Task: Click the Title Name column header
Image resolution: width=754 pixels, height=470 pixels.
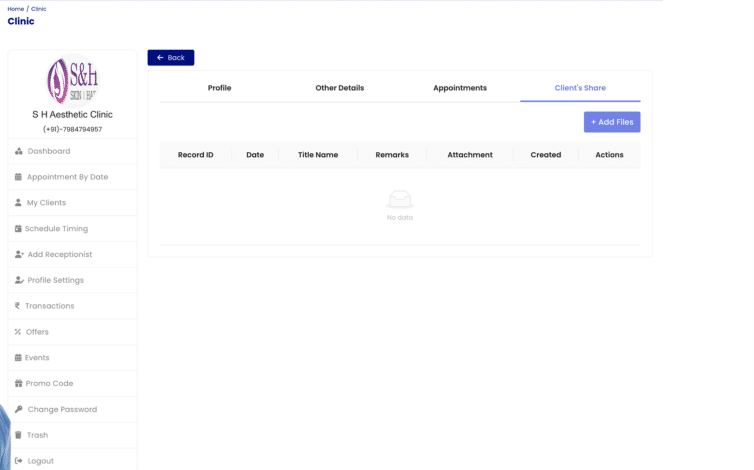Action: (x=318, y=155)
